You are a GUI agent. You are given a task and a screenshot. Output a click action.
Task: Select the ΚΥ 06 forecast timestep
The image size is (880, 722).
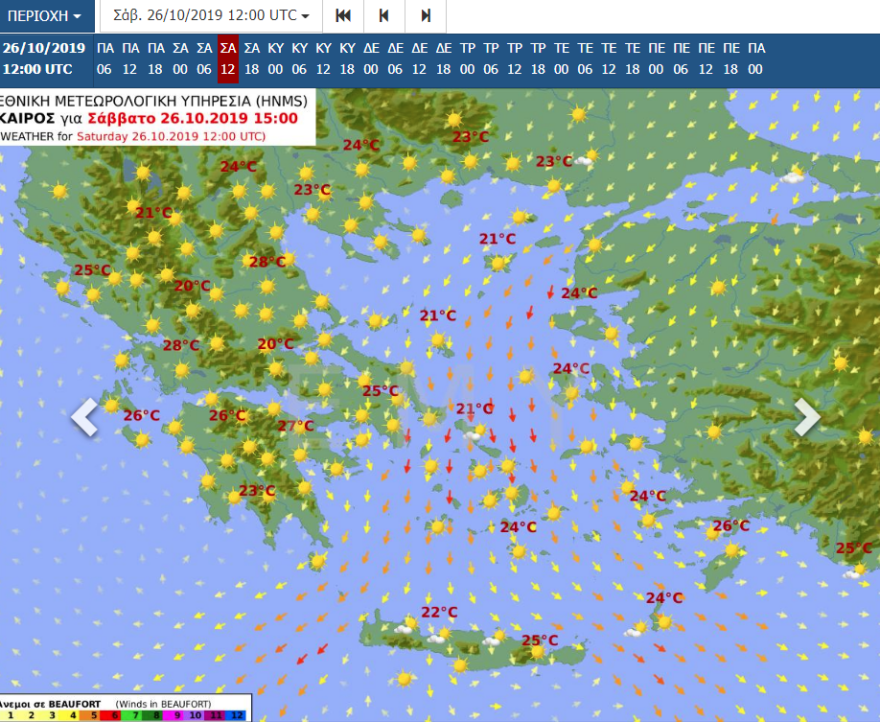point(298,60)
